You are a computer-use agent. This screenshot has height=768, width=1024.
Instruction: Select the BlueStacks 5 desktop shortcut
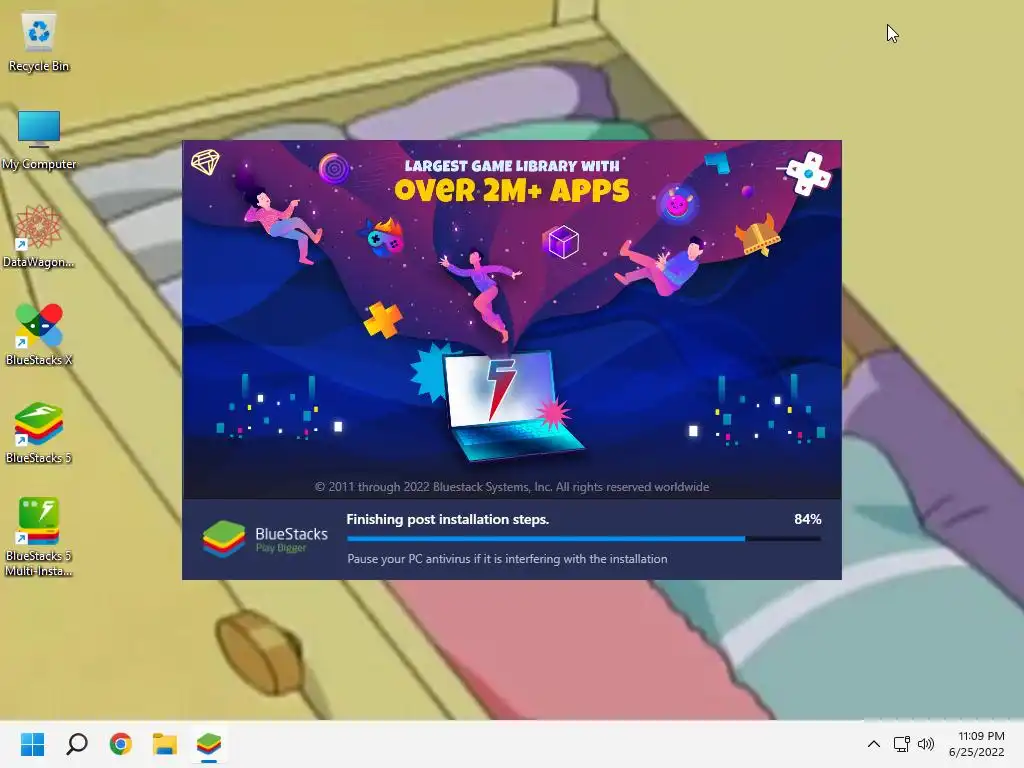39,434
